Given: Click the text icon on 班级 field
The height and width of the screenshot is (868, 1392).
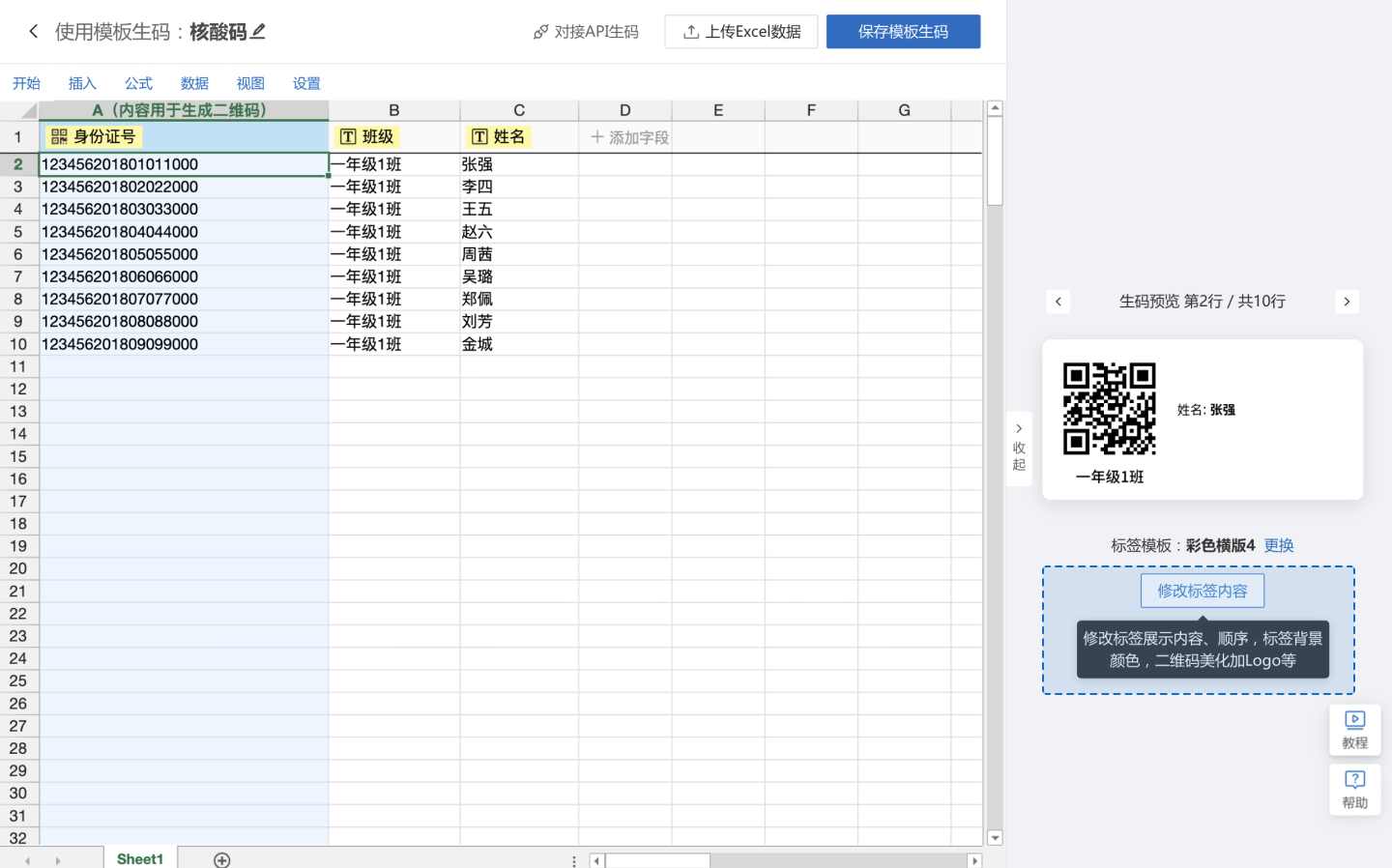Looking at the screenshot, I should pos(348,137).
